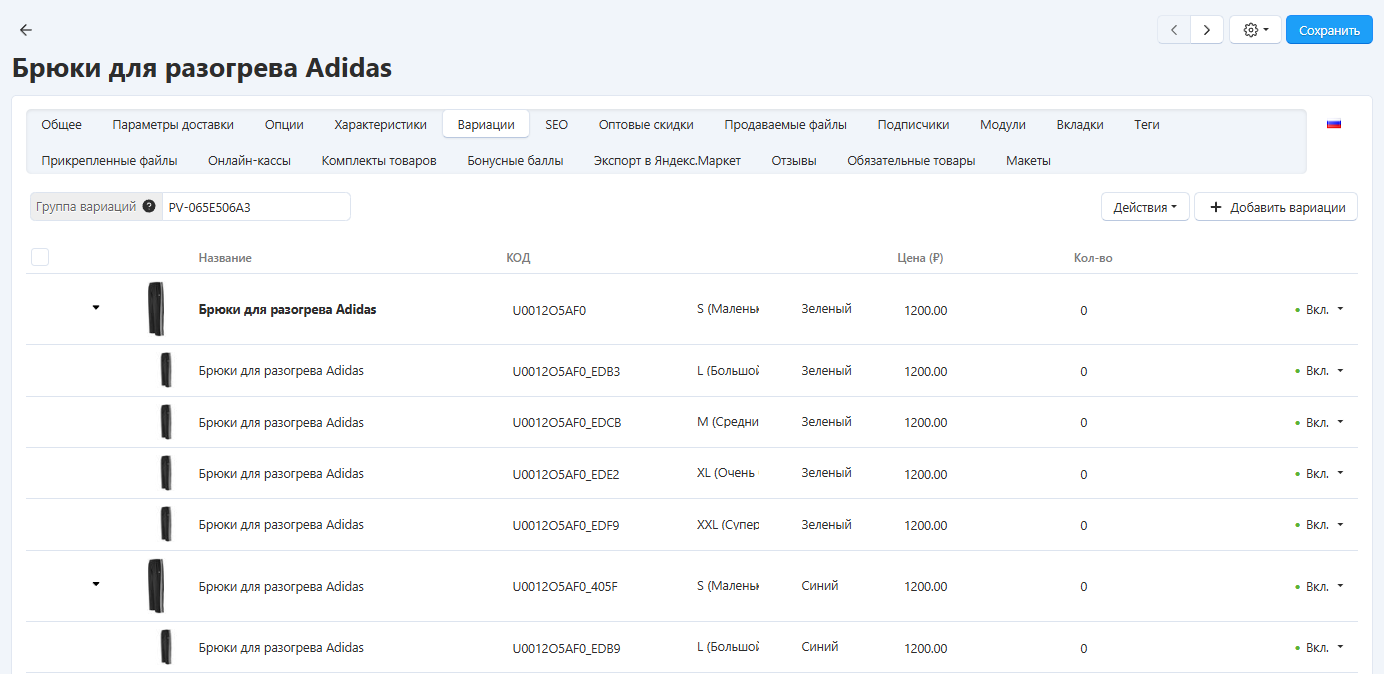Open bold product name link for U0012O5AF0
This screenshot has width=1384, height=674.
point(288,310)
